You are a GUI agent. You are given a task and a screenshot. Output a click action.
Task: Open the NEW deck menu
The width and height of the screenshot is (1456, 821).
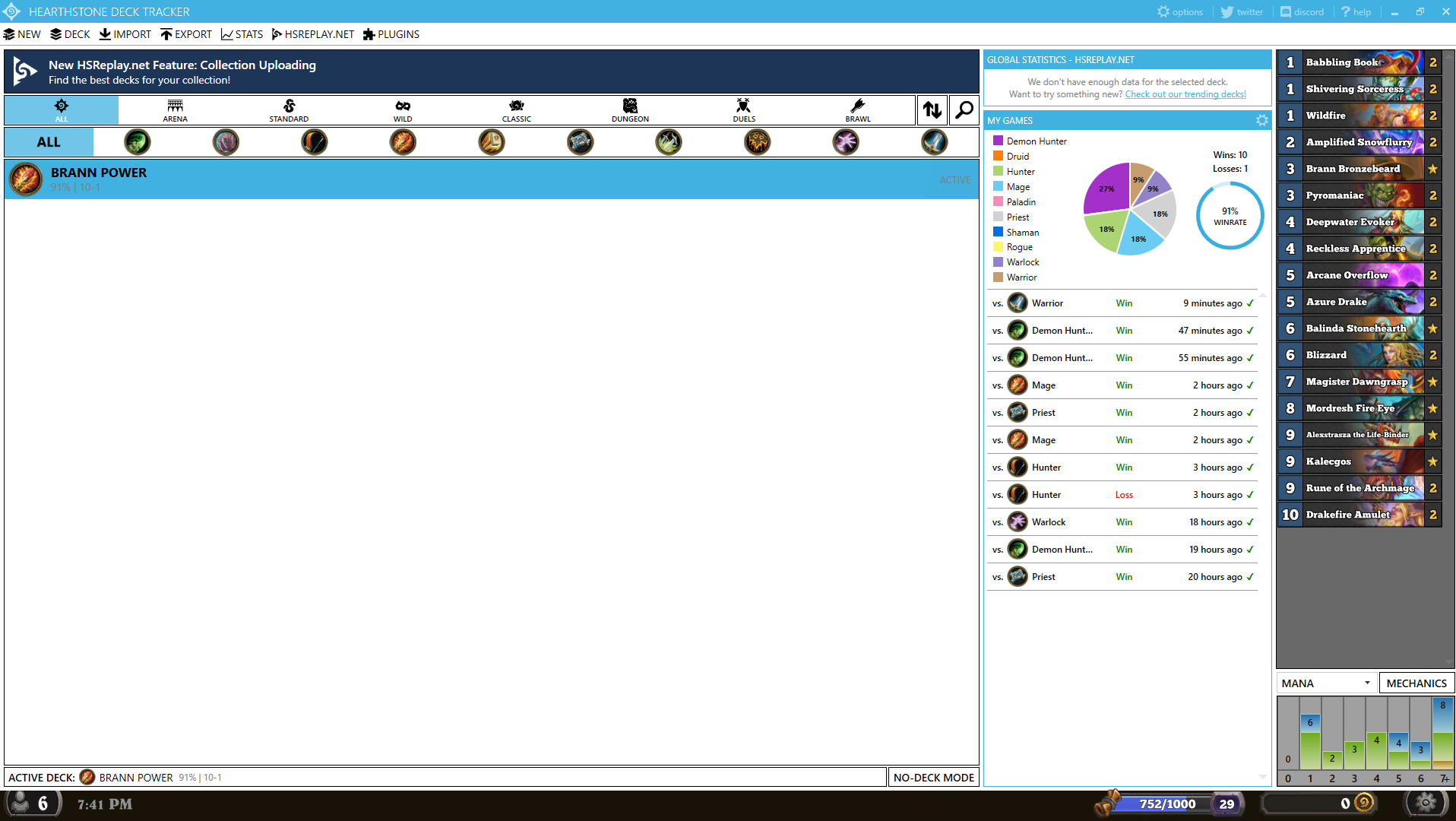(22, 34)
